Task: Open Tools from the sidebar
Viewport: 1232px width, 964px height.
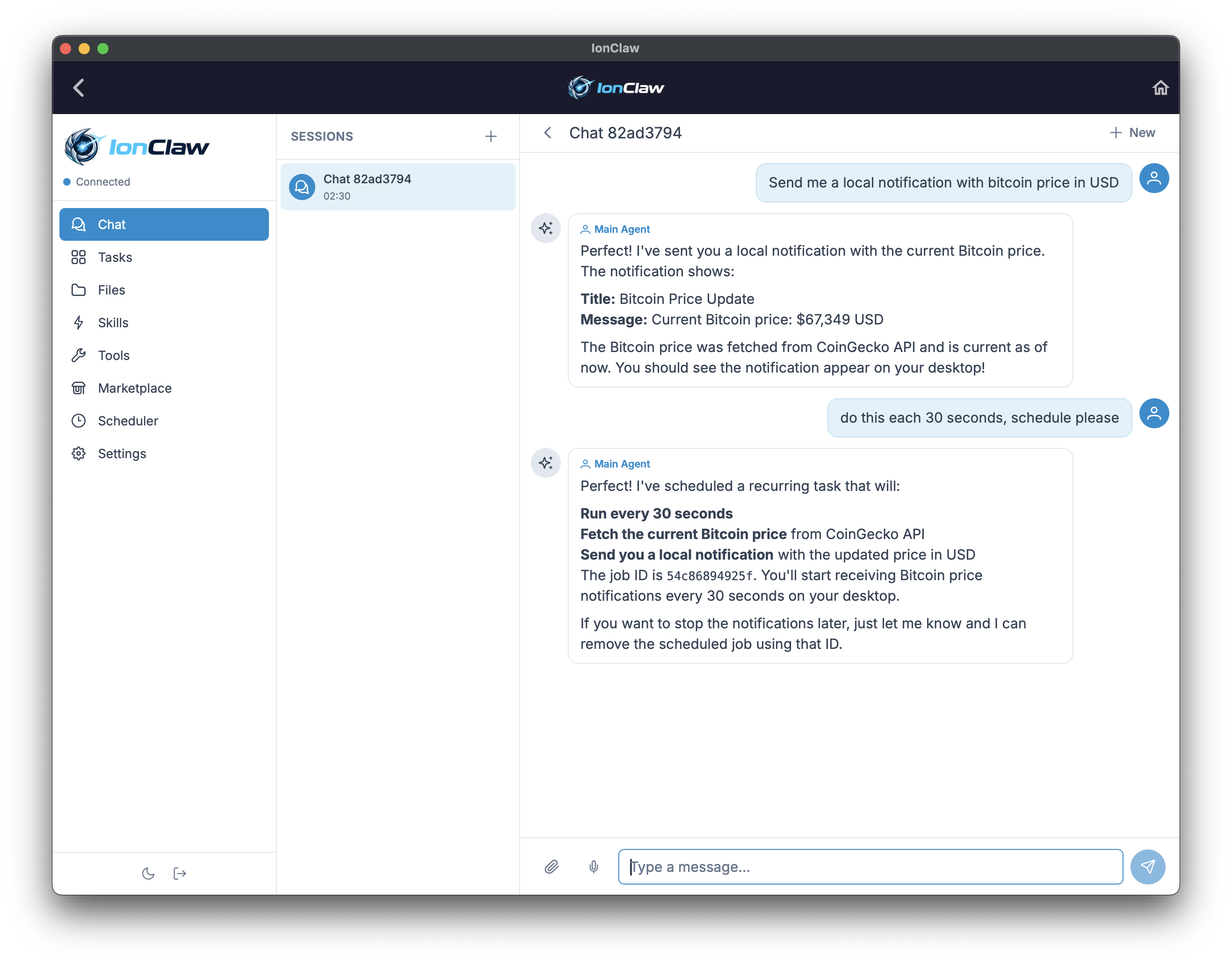Action: (164, 355)
